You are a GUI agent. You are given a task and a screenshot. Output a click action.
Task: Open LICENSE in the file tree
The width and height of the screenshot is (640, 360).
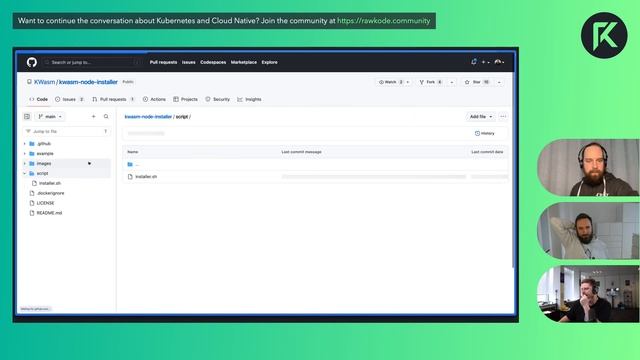click(45, 203)
